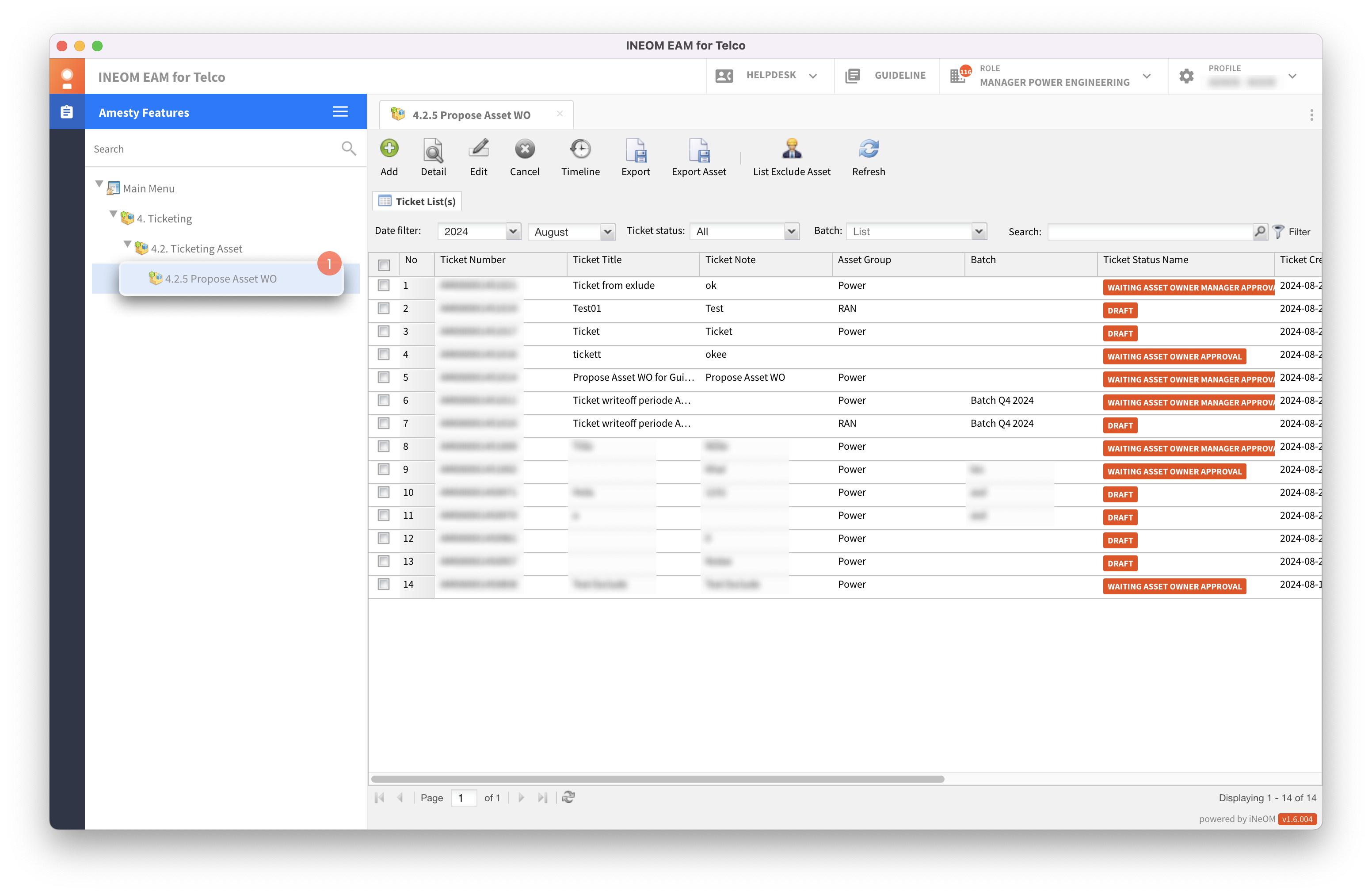The image size is (1372, 895).
Task: Open the August month dropdown
Action: tap(608, 232)
